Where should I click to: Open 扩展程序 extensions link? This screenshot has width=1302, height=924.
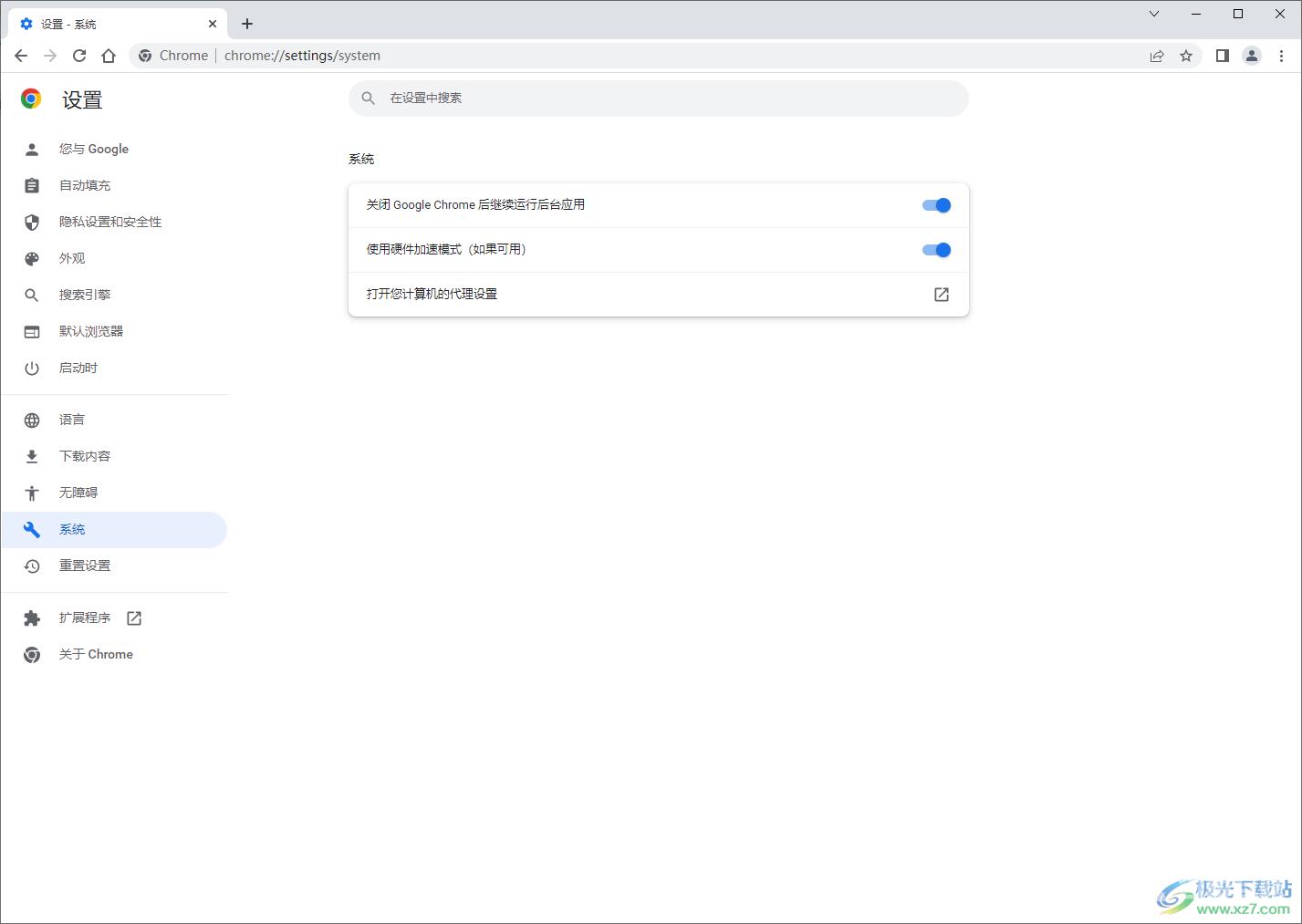point(114,618)
